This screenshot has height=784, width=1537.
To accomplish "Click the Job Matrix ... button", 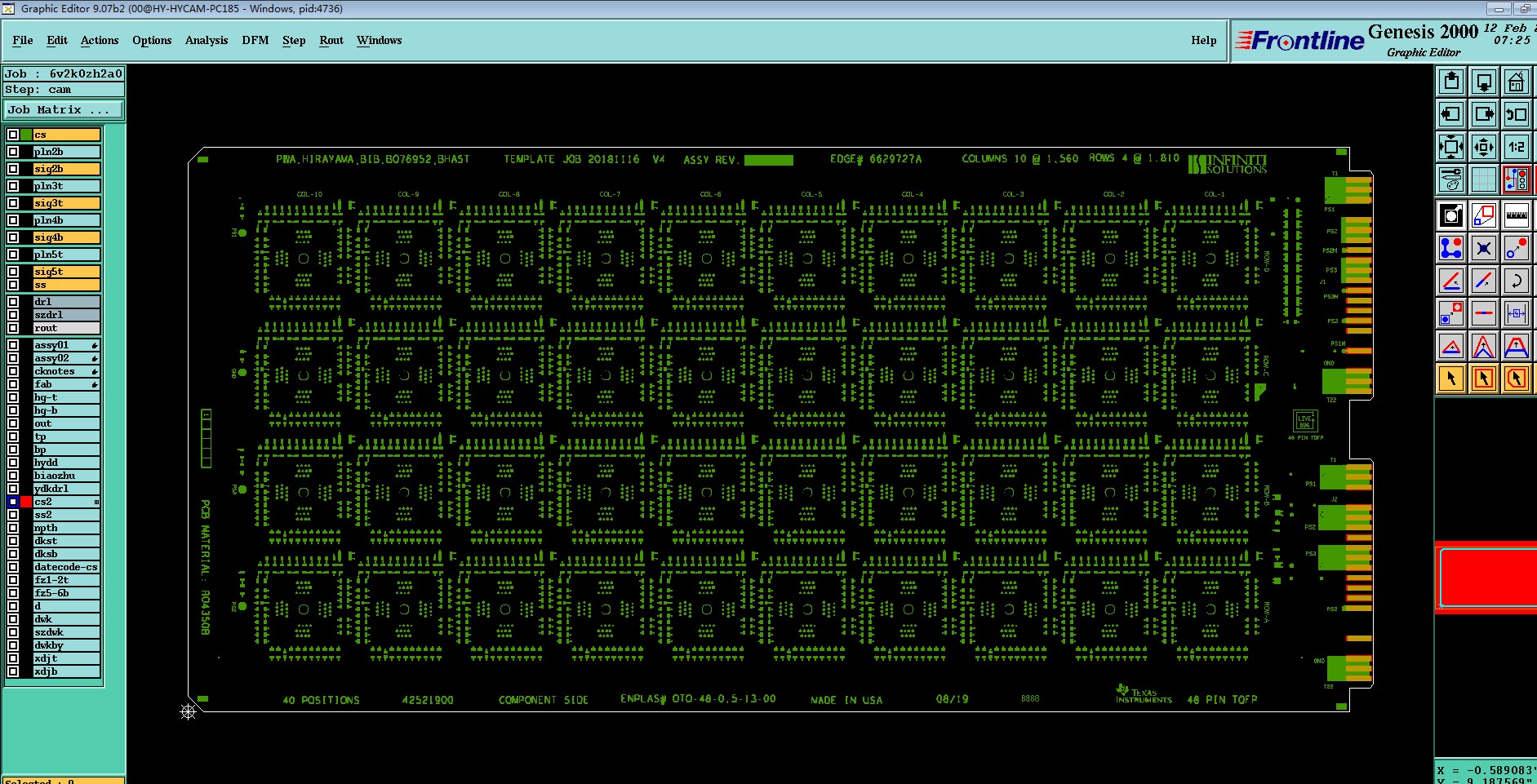I will tap(64, 109).
